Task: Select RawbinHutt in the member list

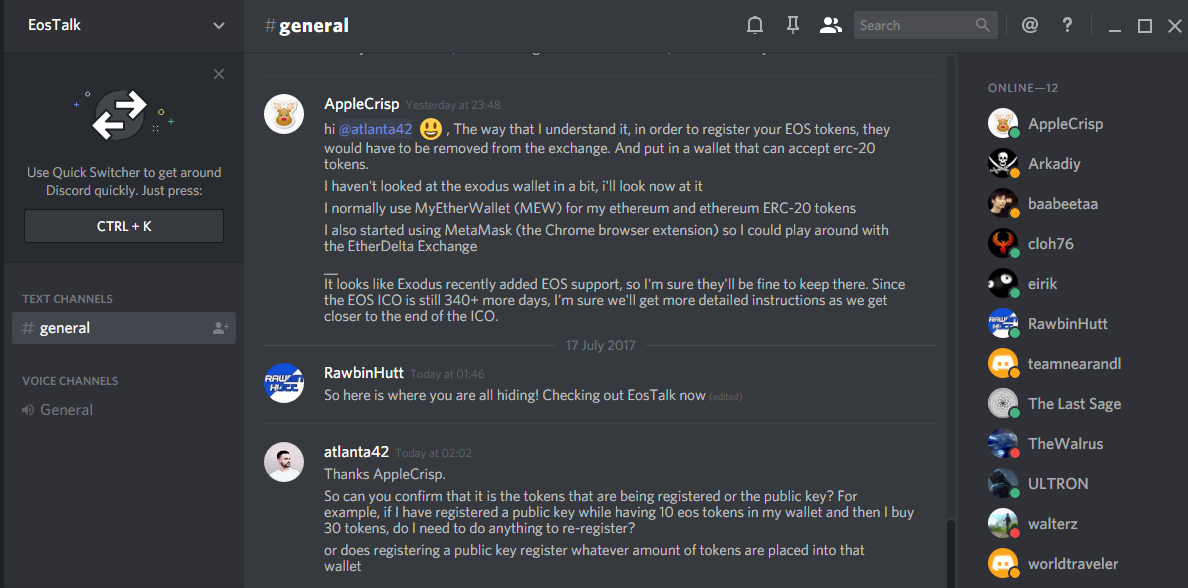Action: 1067,324
